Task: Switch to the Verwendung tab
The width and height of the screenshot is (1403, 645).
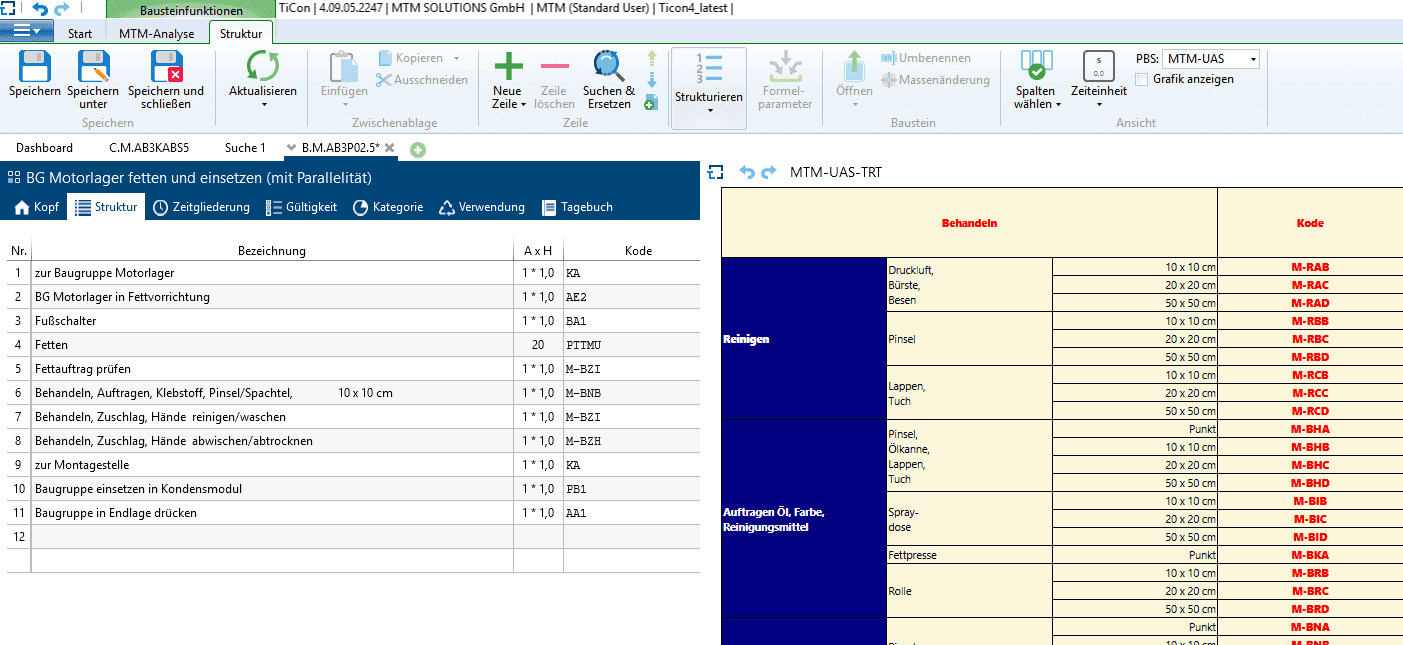Action: point(482,207)
